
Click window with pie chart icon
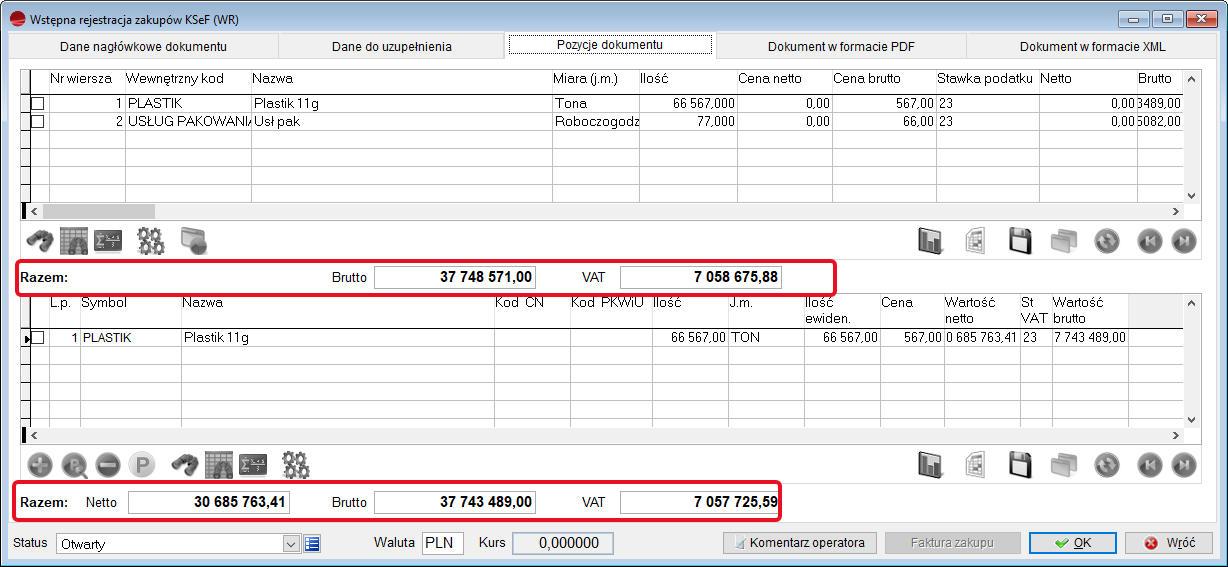(x=193, y=240)
